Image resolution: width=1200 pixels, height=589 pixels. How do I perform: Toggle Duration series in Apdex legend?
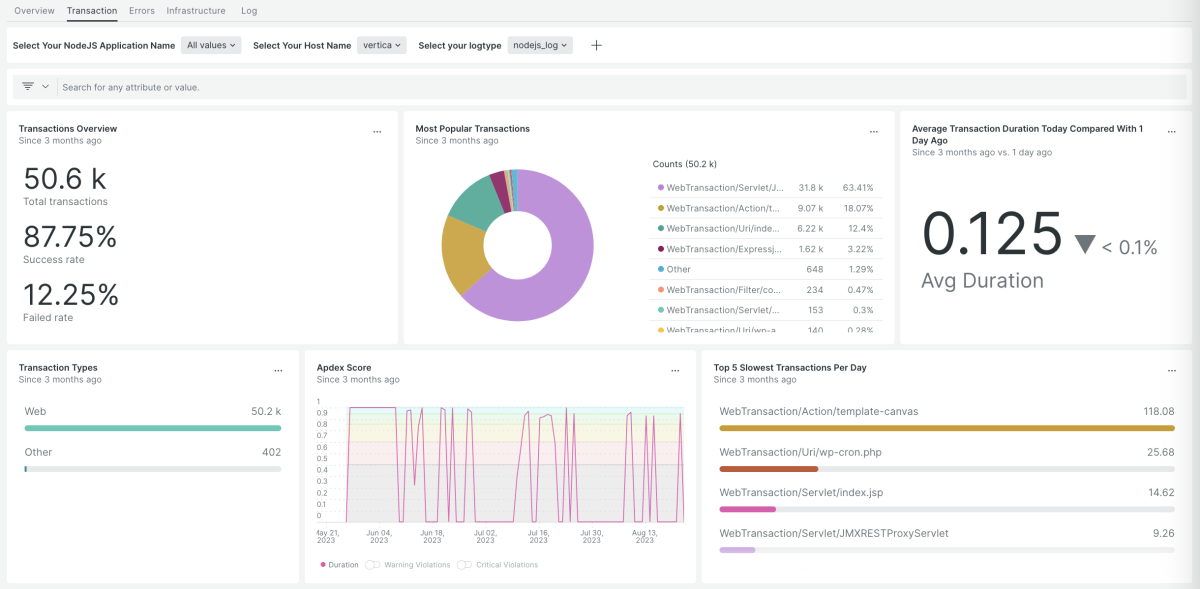pos(340,565)
